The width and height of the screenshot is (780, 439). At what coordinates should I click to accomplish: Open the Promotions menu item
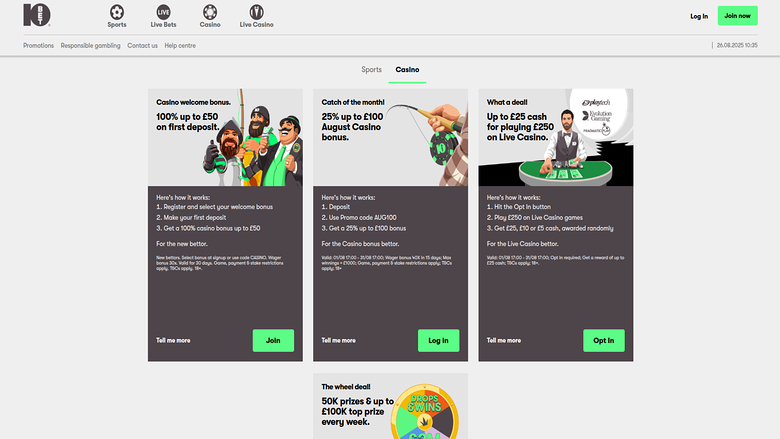tap(38, 46)
